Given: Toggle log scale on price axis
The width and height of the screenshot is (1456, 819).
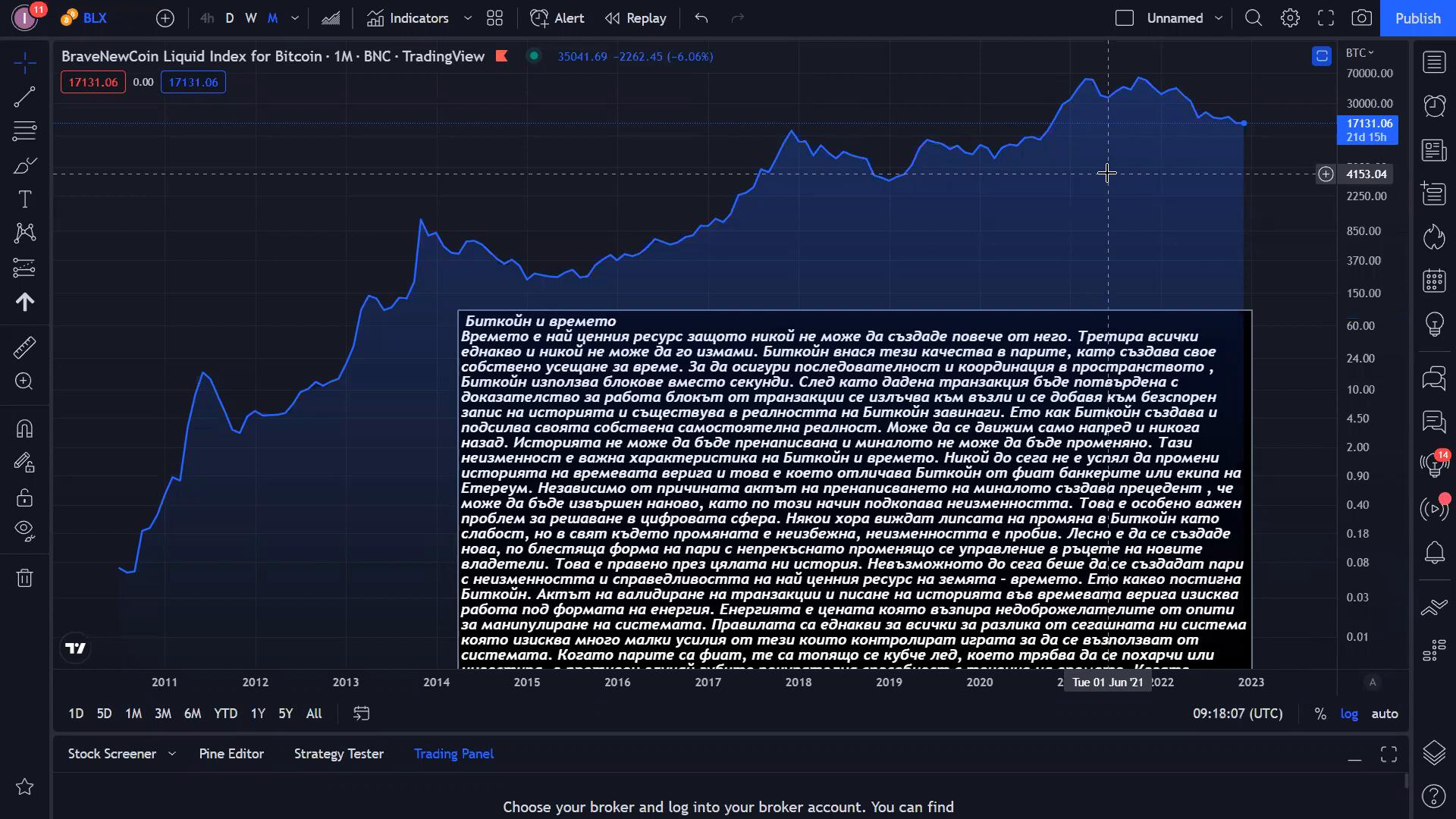Looking at the screenshot, I should point(1349,714).
